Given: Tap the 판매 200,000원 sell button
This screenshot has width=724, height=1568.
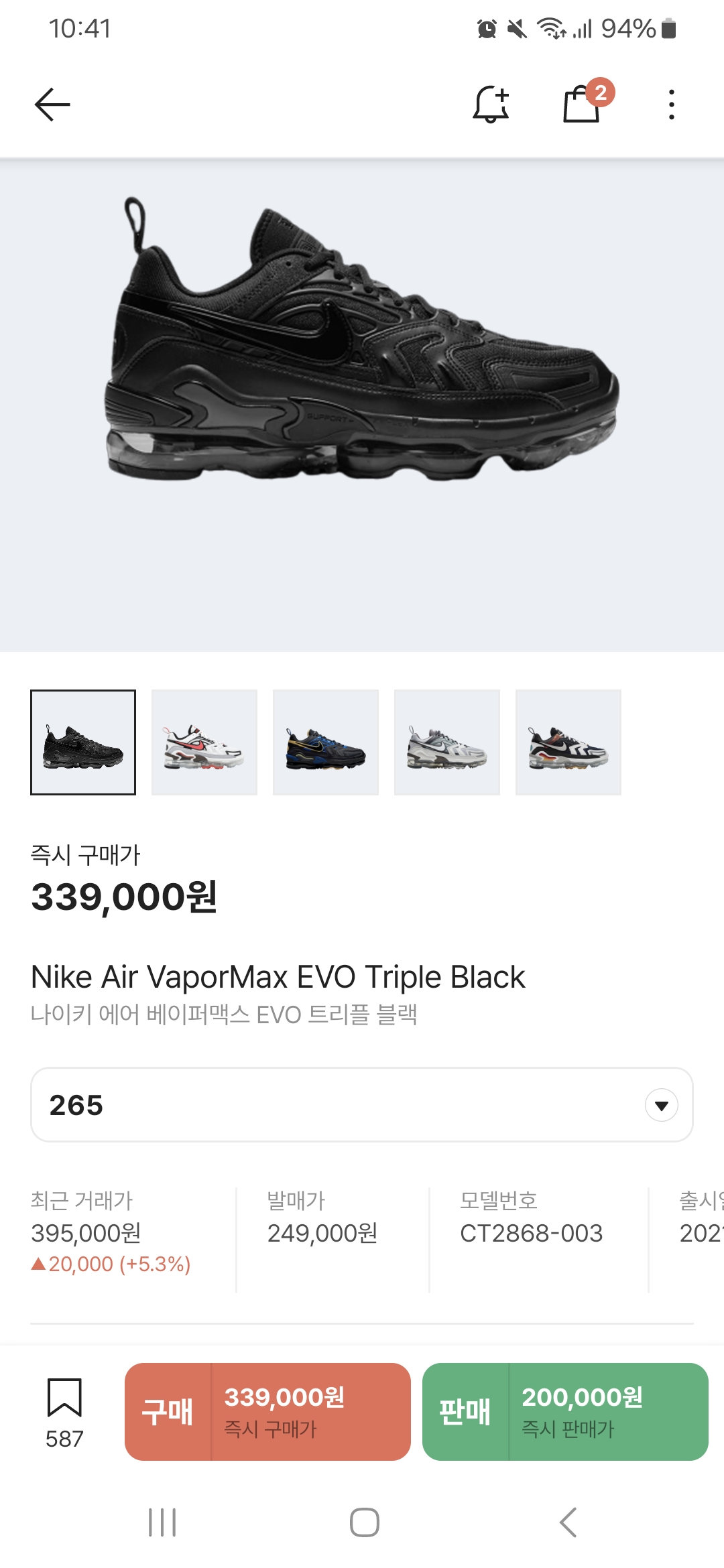Looking at the screenshot, I should pyautogui.click(x=565, y=1412).
